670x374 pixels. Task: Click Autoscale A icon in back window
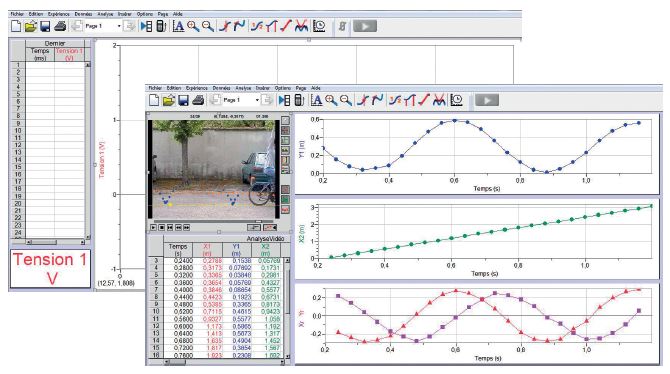(x=178, y=27)
